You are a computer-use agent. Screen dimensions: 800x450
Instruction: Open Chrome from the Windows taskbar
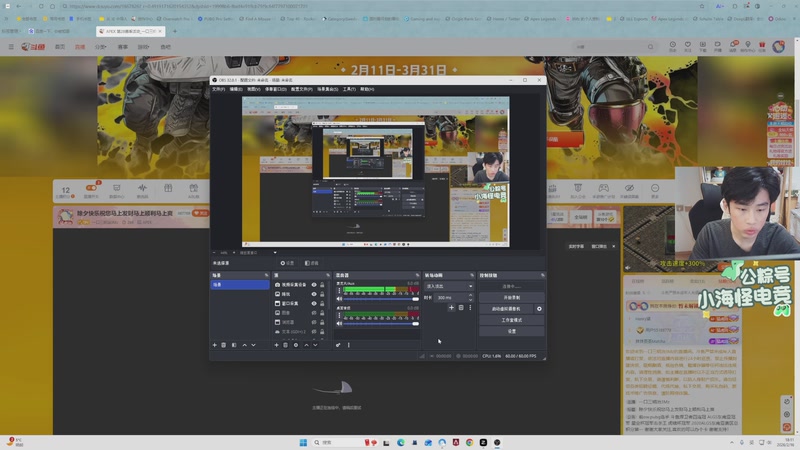(x=469, y=442)
